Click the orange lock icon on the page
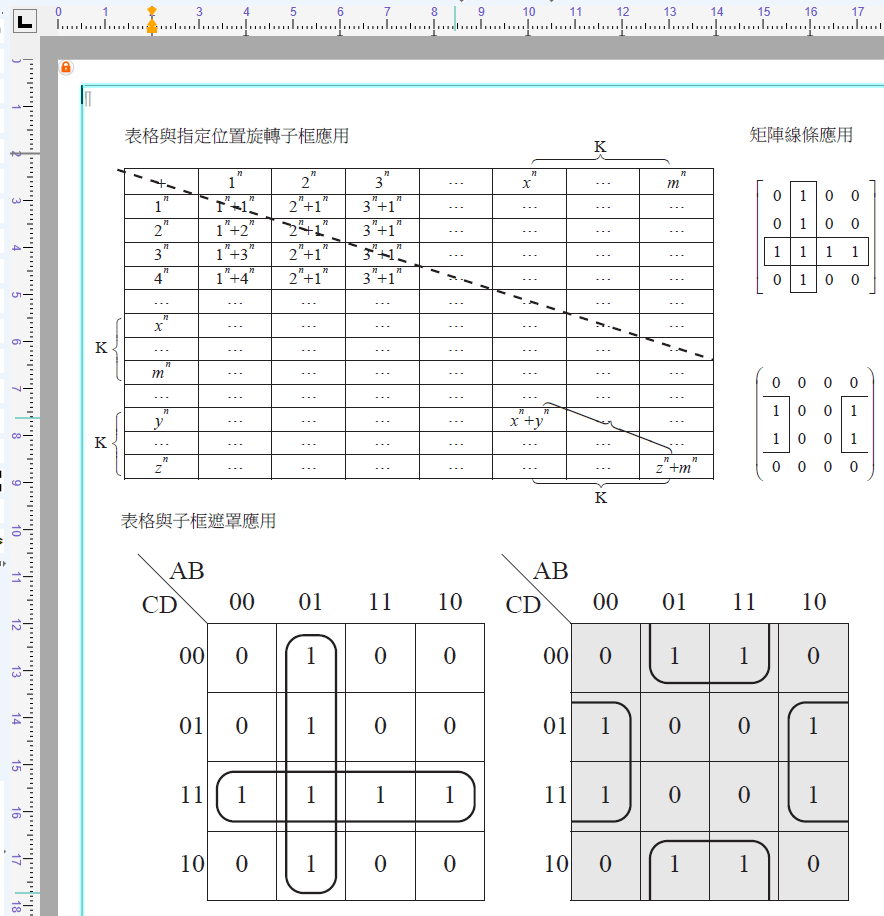Screen dimensions: 884x916 (x=66, y=68)
